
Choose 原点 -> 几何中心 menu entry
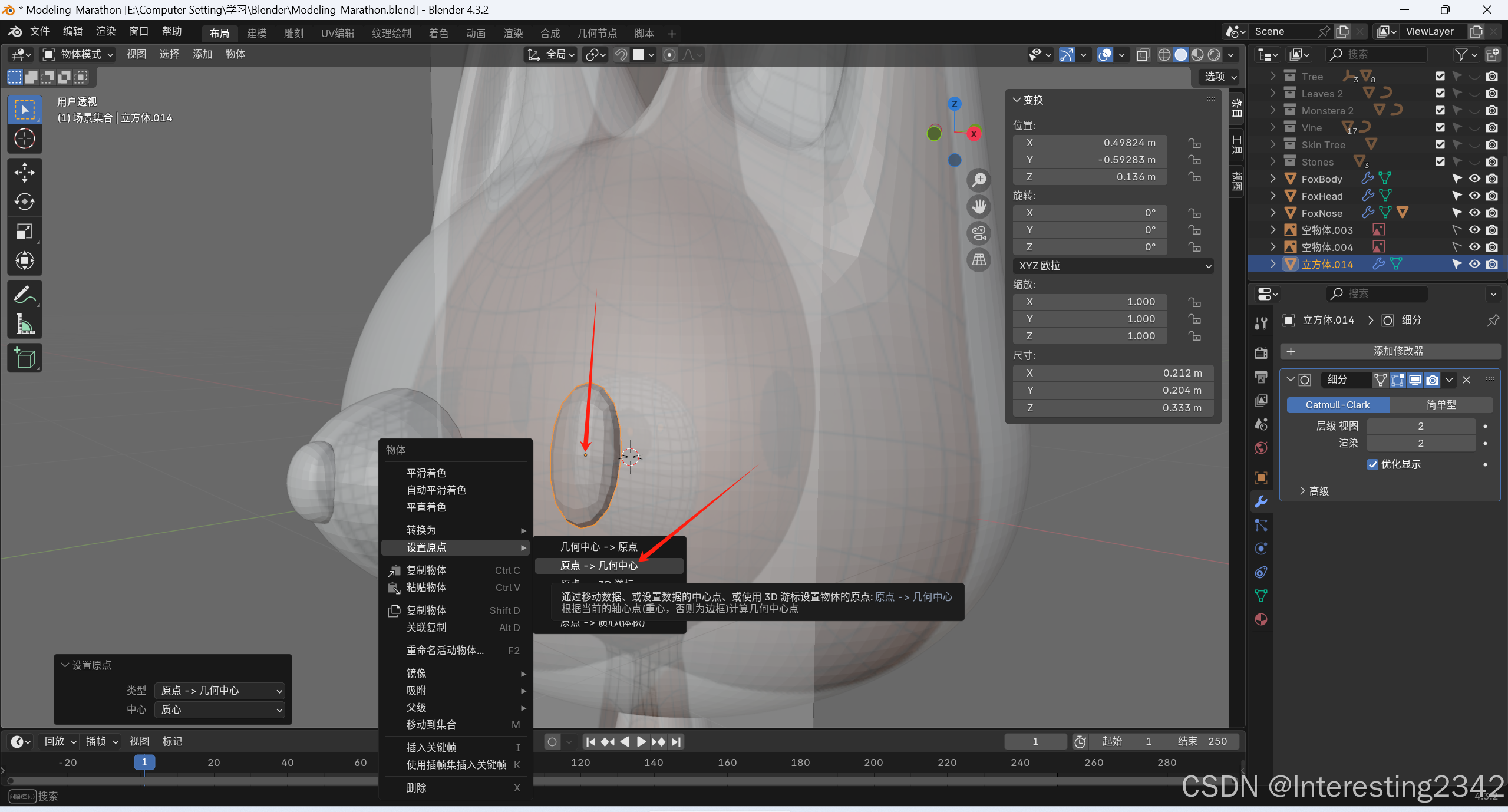point(599,565)
